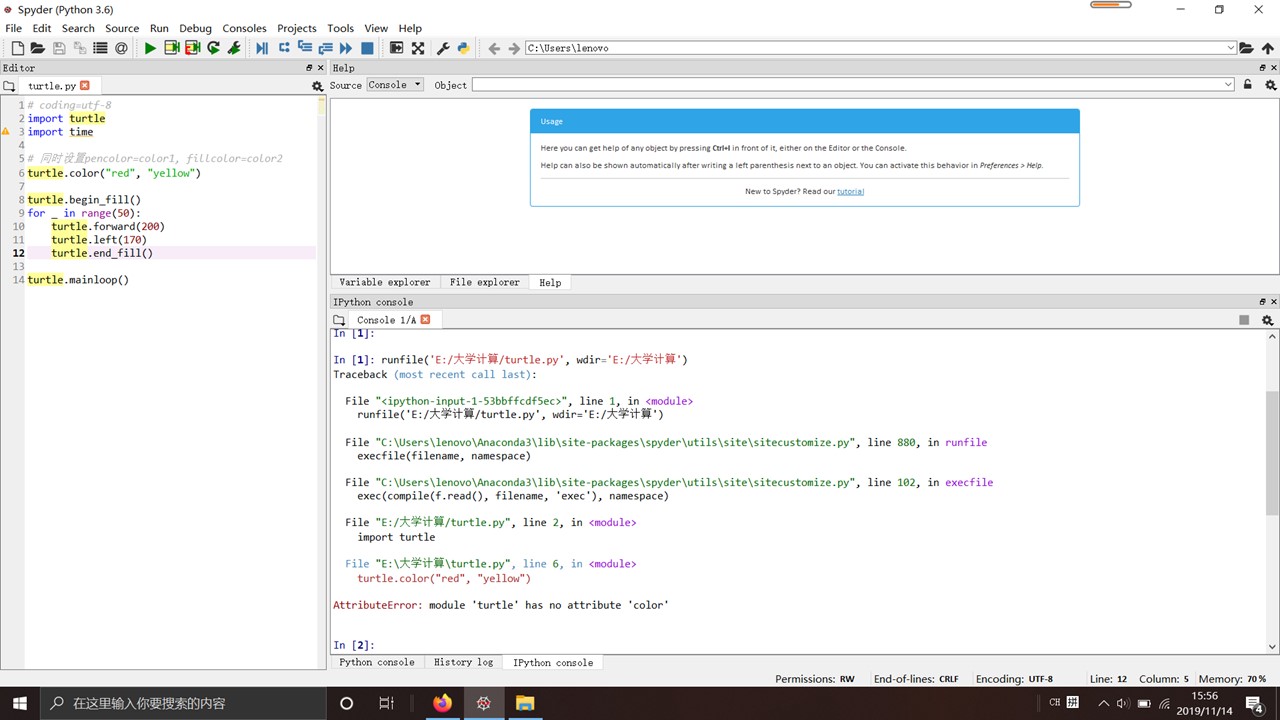Viewport: 1280px width, 720px height.
Task: Run cell and advance icon
Action: [192, 48]
